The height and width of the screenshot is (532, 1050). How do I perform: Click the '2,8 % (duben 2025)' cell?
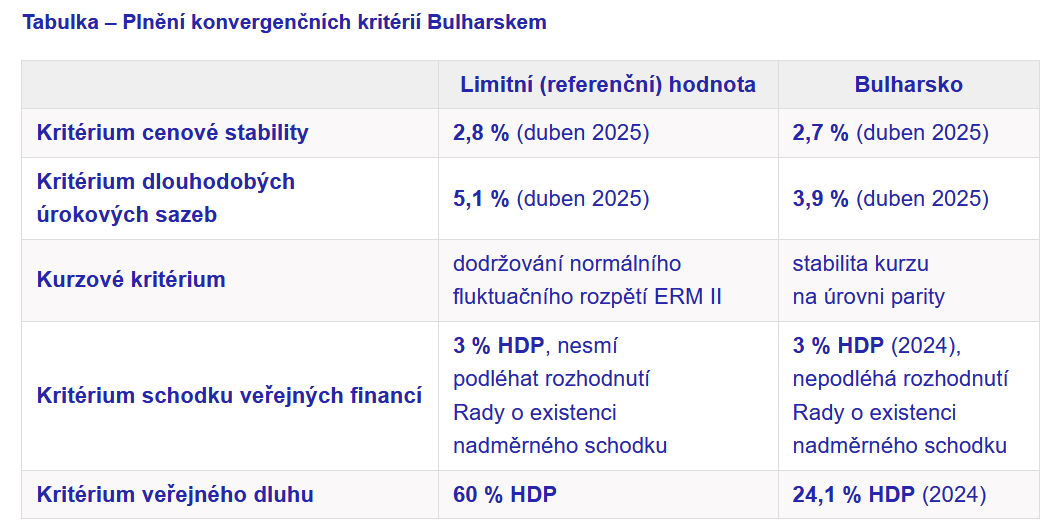pyautogui.click(x=608, y=133)
